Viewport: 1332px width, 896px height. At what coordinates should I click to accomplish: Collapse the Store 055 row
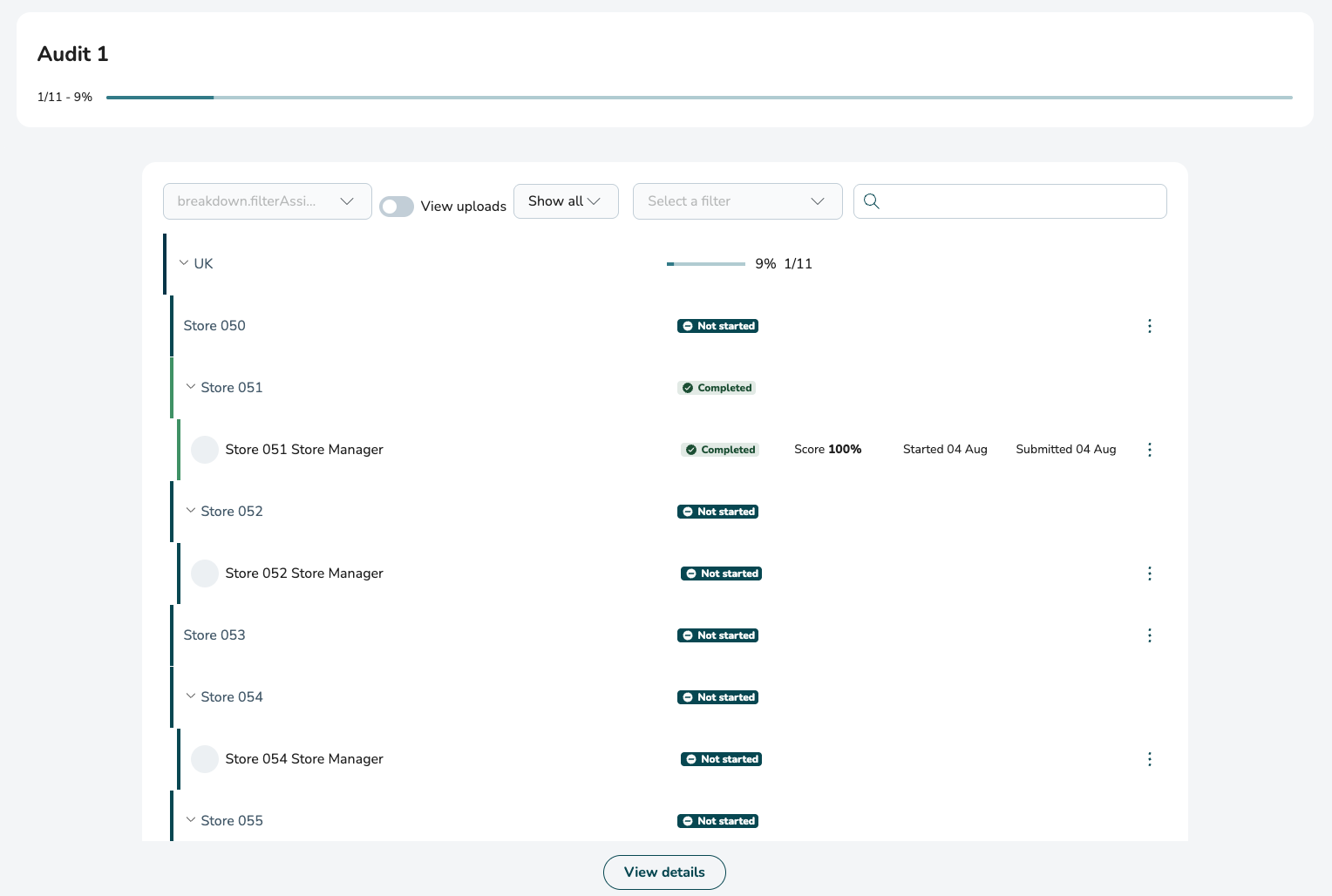coord(191,820)
